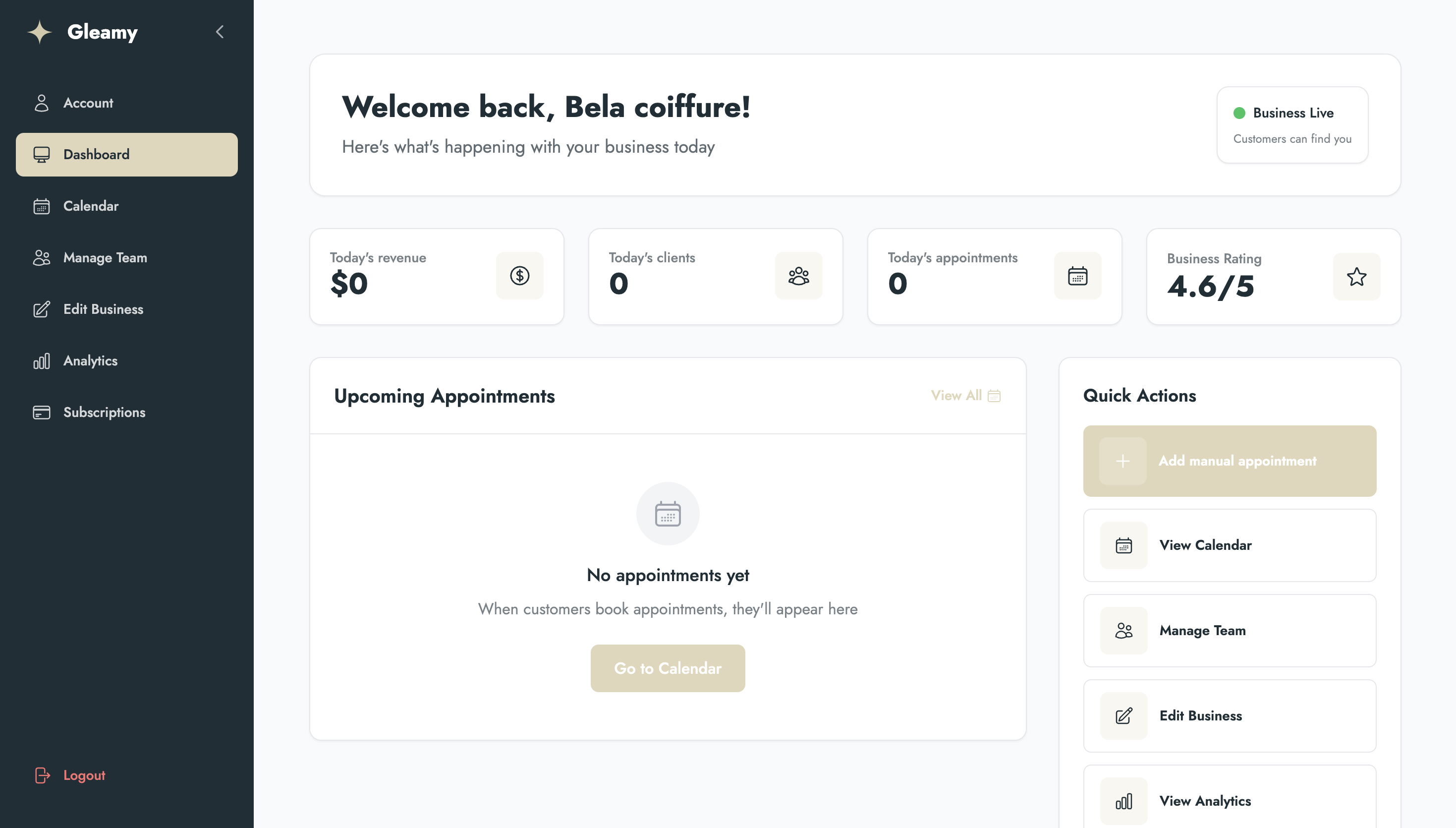Click the Logout link
1456x828 pixels.
[x=84, y=775]
